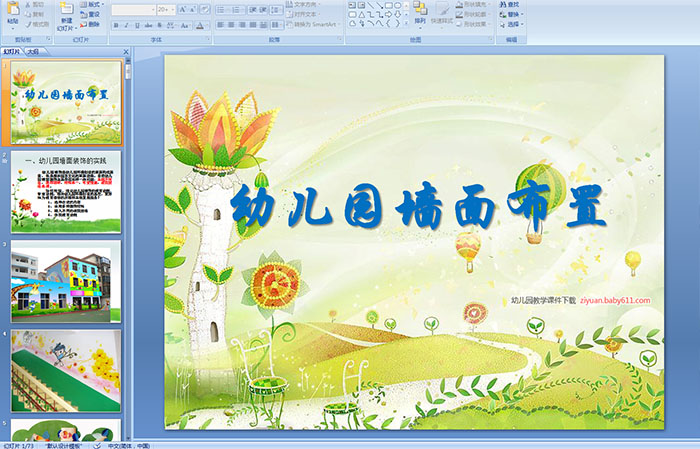Click the Increase Indent icon
700x449 pixels.
263,10
